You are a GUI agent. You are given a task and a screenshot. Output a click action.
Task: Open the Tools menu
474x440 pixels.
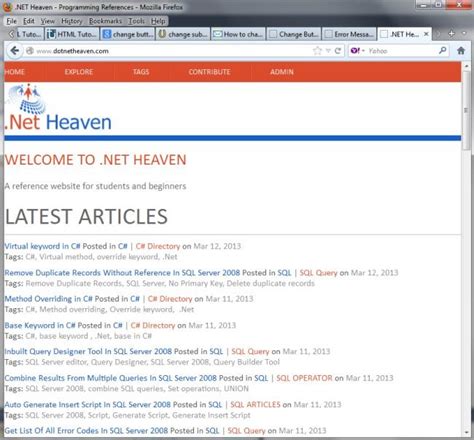point(136,21)
